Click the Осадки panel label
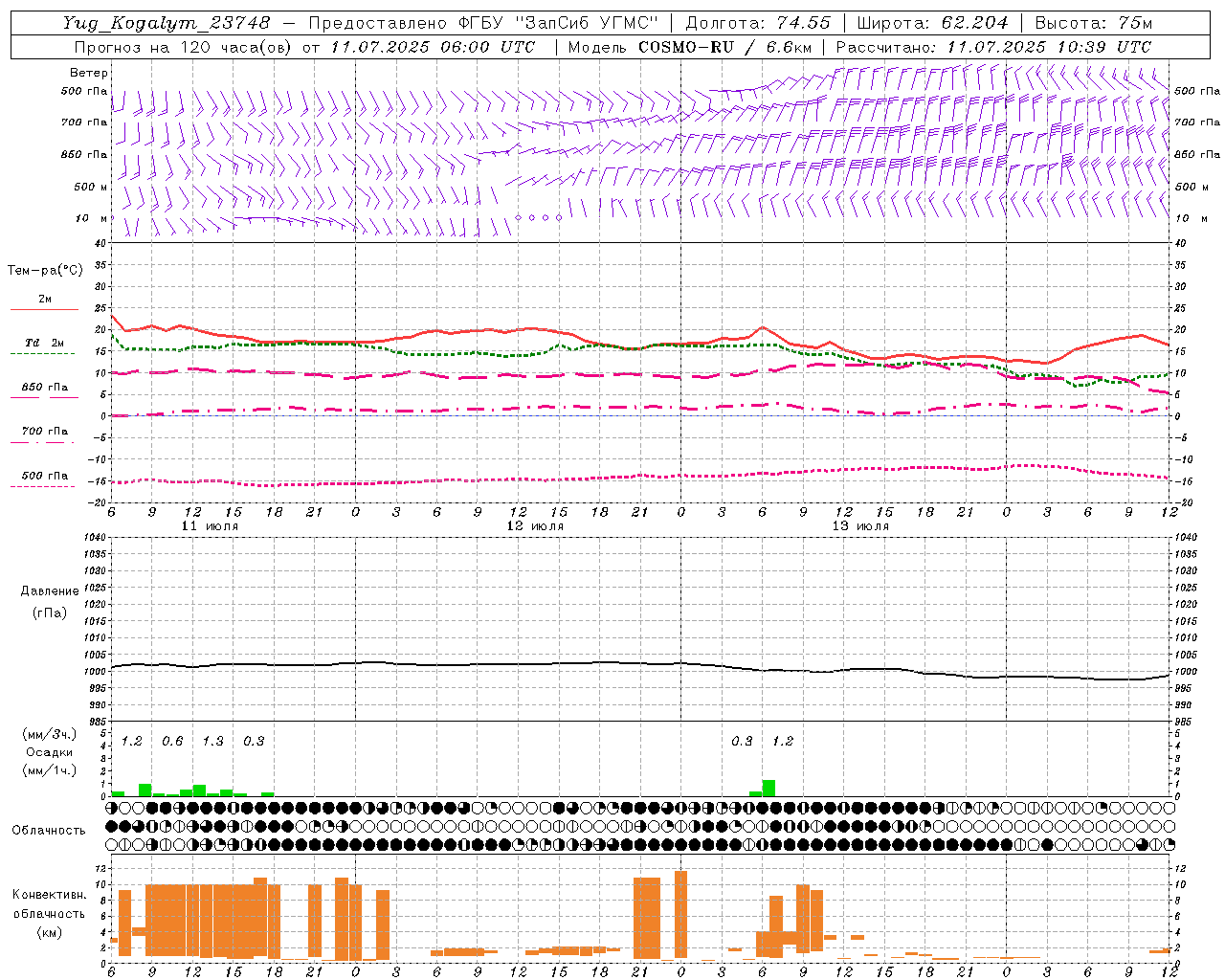 [x=49, y=752]
